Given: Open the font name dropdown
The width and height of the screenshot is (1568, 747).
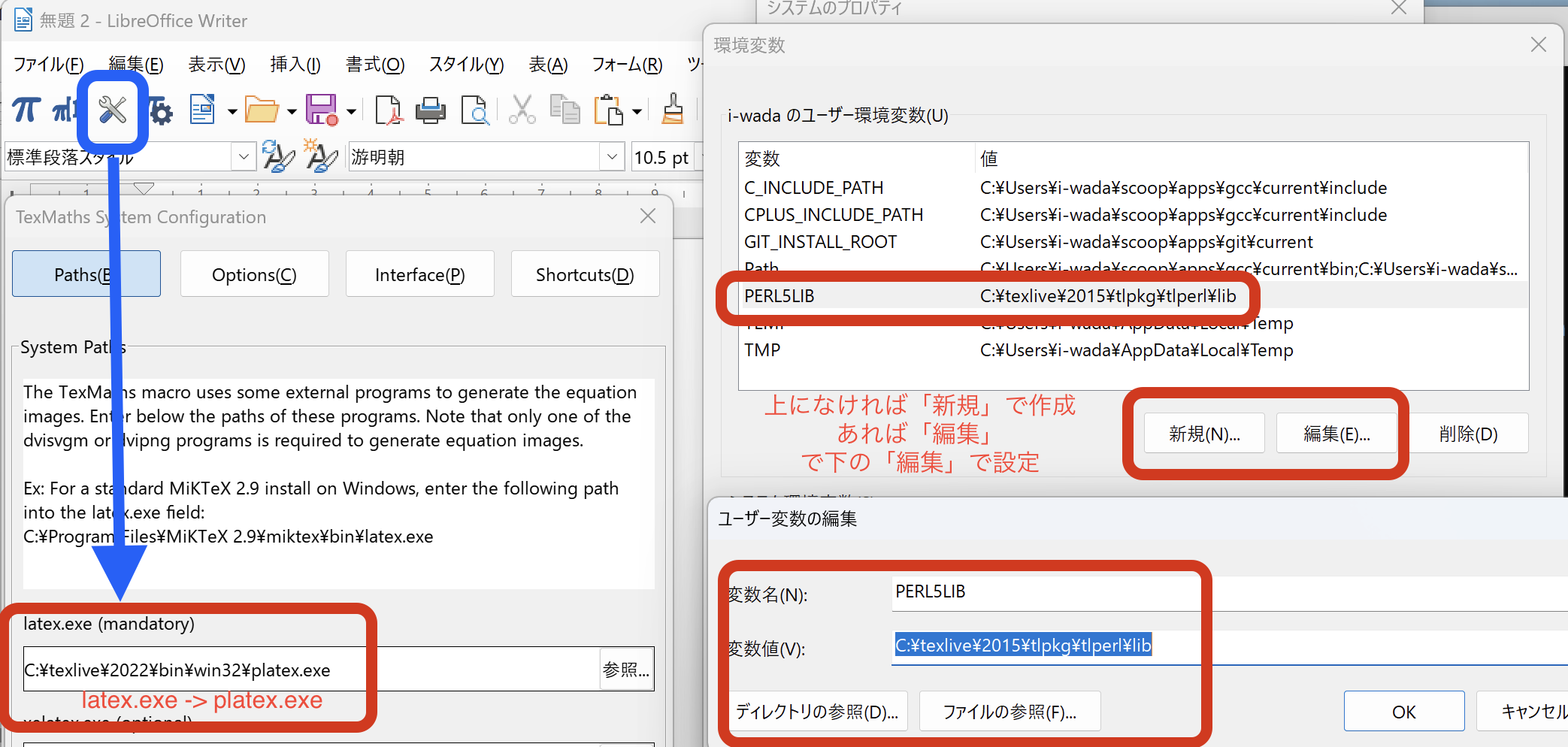Looking at the screenshot, I should click(x=612, y=157).
